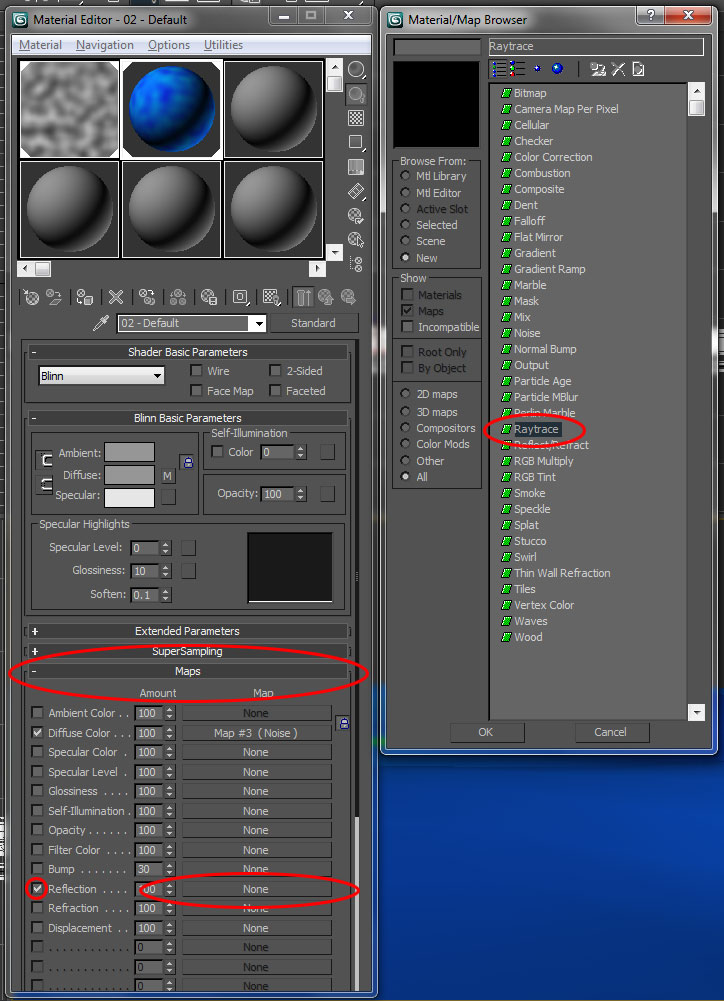724x1001 pixels.
Task: Open the Blinn shader type dropdown
Action: pos(102,376)
